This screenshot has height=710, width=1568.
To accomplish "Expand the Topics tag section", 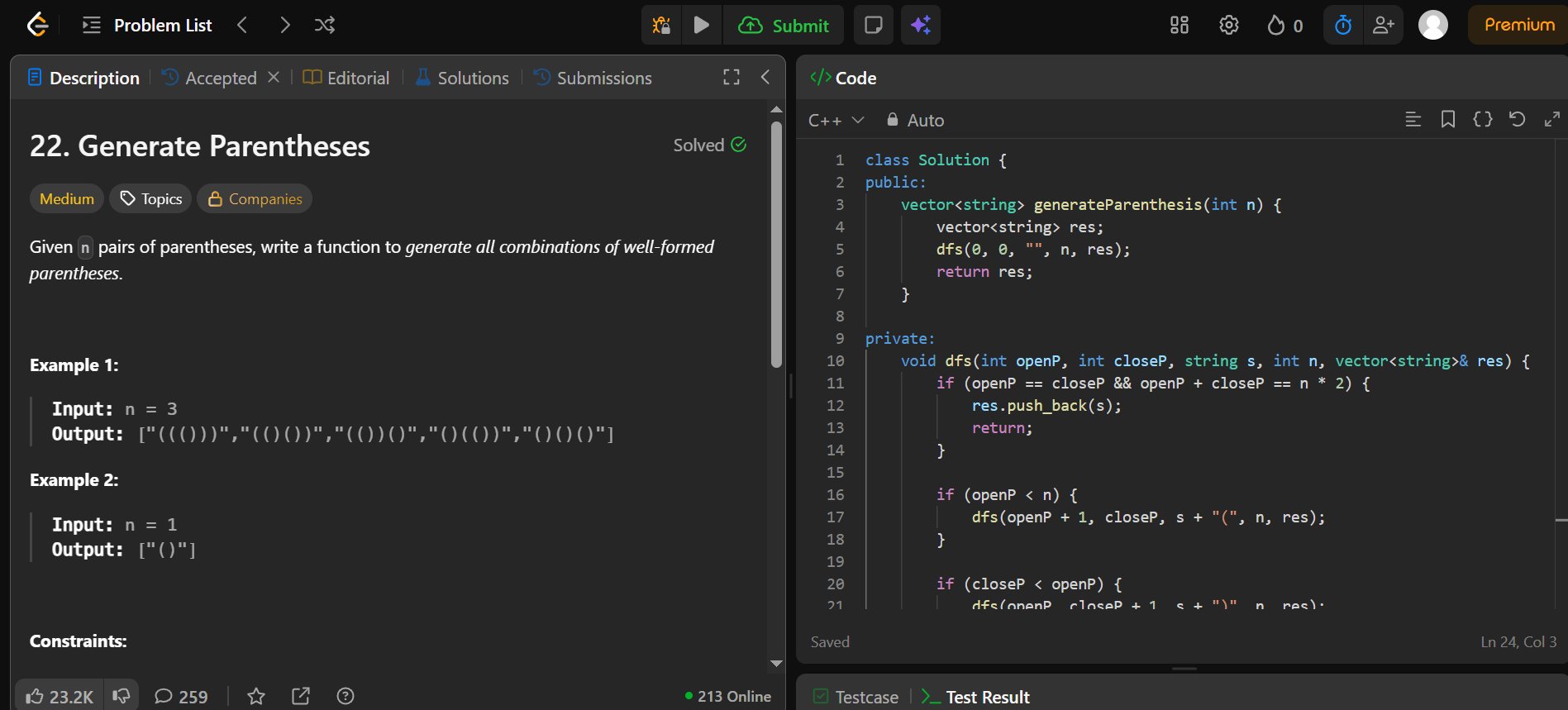I will pos(150,199).
